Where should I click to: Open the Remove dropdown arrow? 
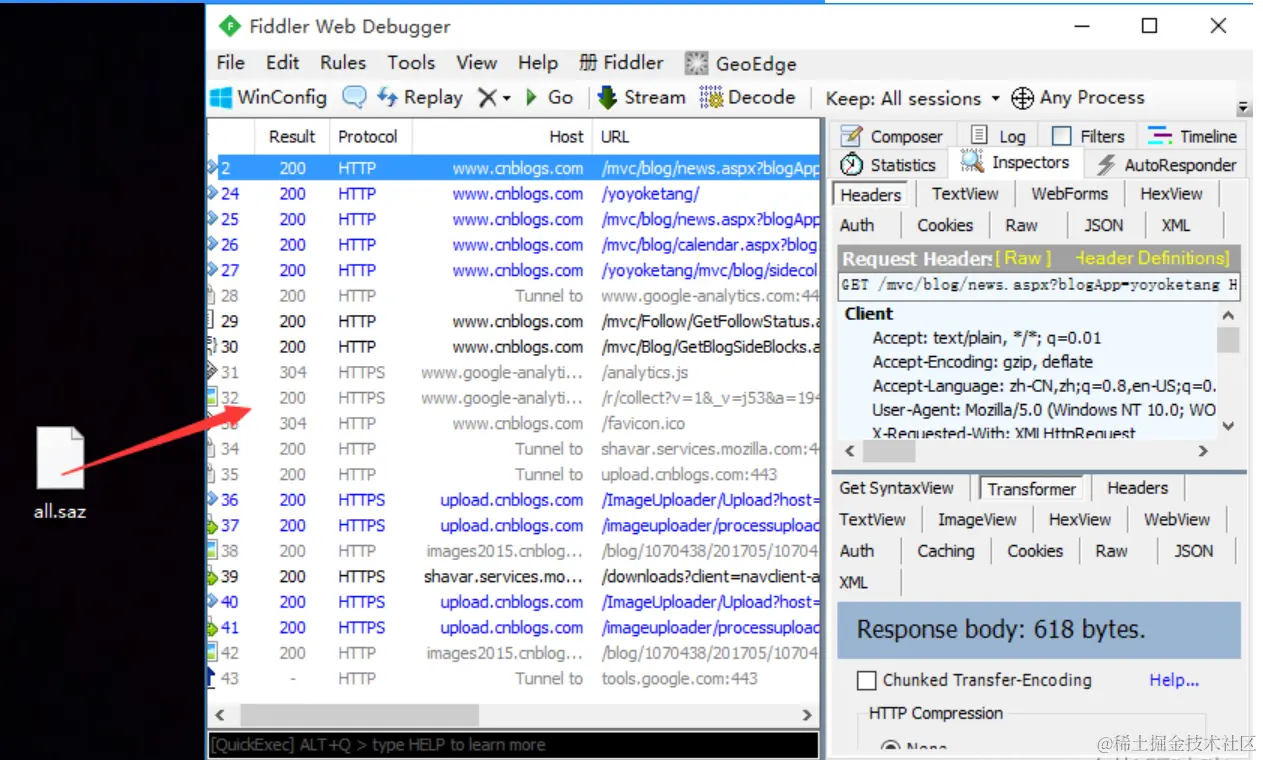(x=506, y=98)
